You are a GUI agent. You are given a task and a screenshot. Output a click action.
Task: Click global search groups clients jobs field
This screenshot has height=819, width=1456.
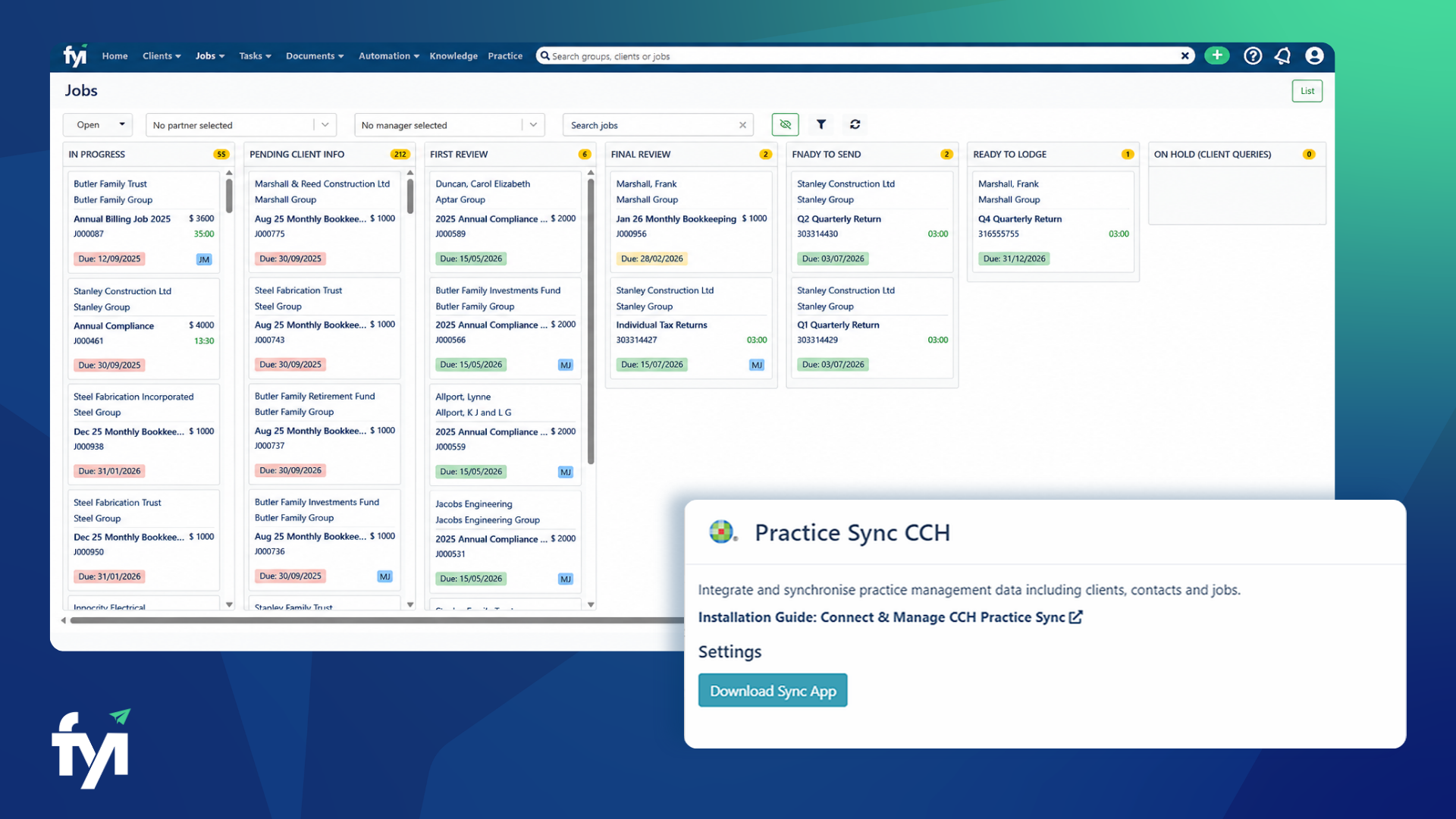[864, 56]
